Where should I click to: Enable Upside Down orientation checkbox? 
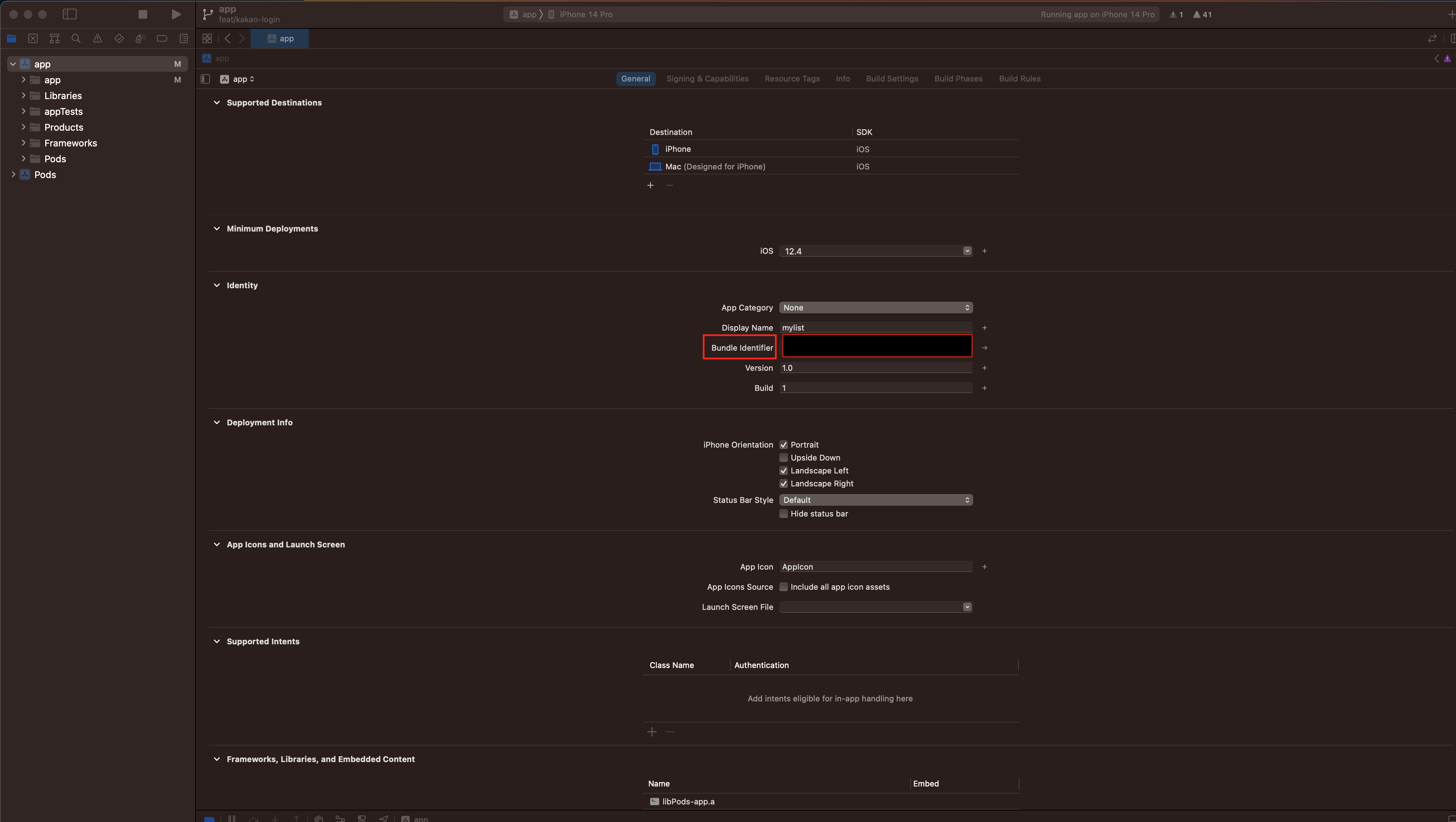[x=783, y=457]
